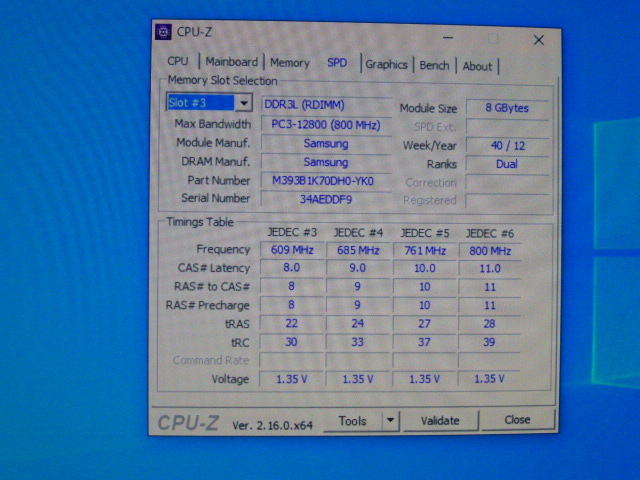Click the 685 MHz frequency cell
Viewport: 640px width, 480px height.
(x=358, y=250)
